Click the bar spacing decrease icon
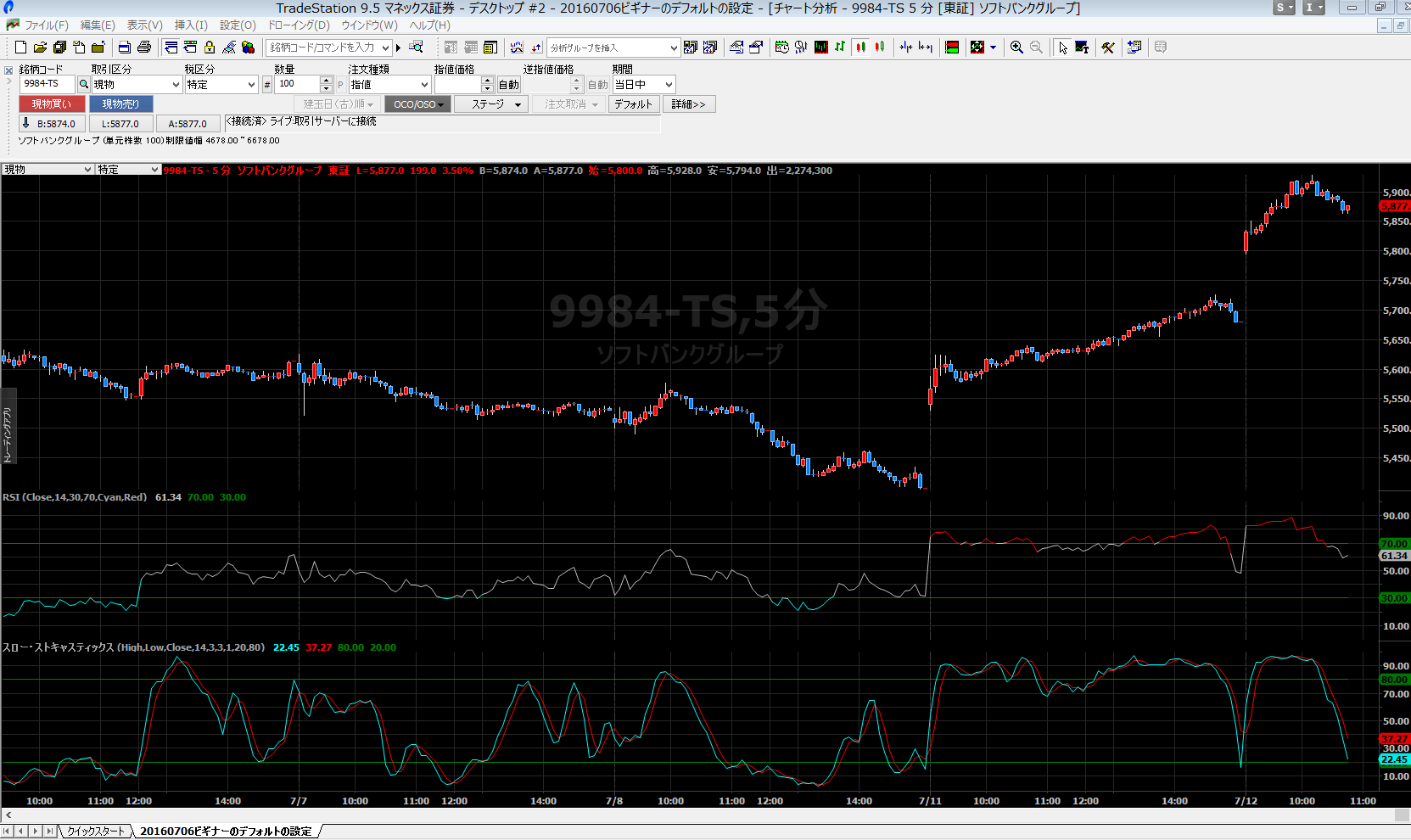This screenshot has width=1411, height=840. [x=906, y=48]
